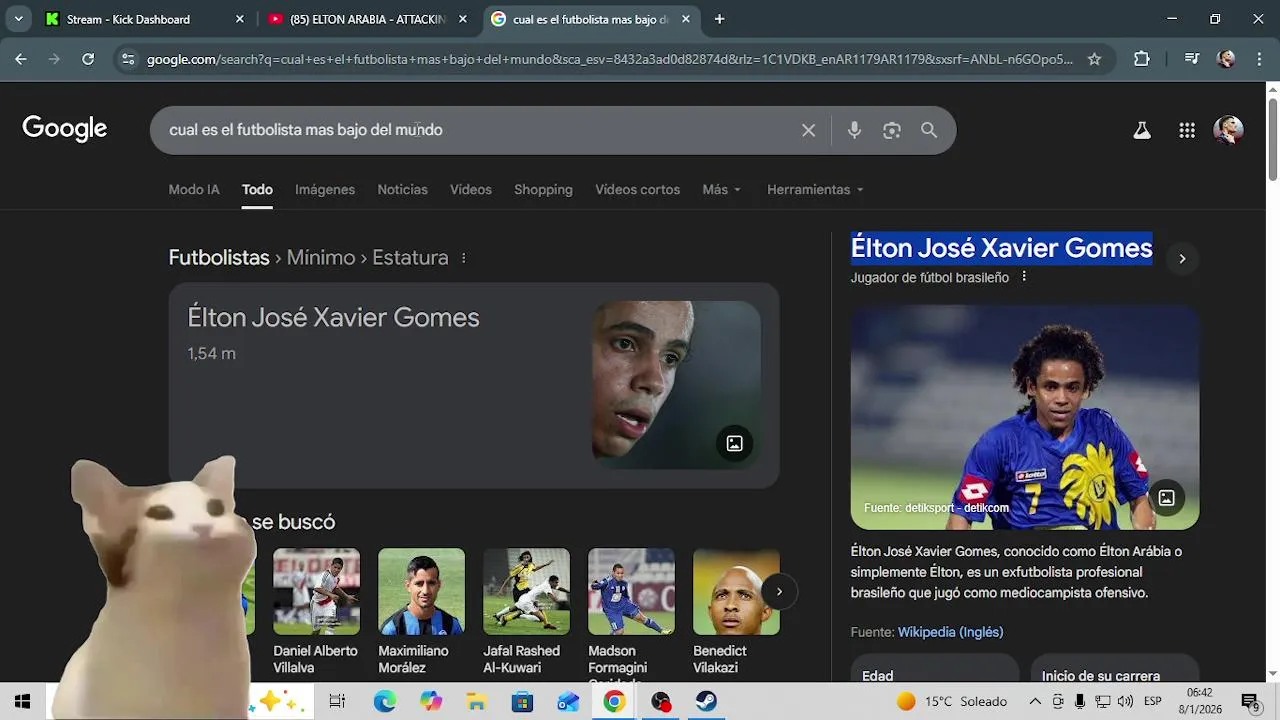Open Outlook mail from taskbar

coord(569,702)
